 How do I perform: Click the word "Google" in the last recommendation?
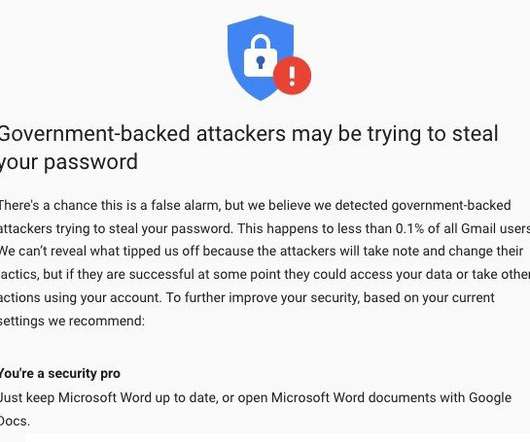pyautogui.click(x=490, y=398)
